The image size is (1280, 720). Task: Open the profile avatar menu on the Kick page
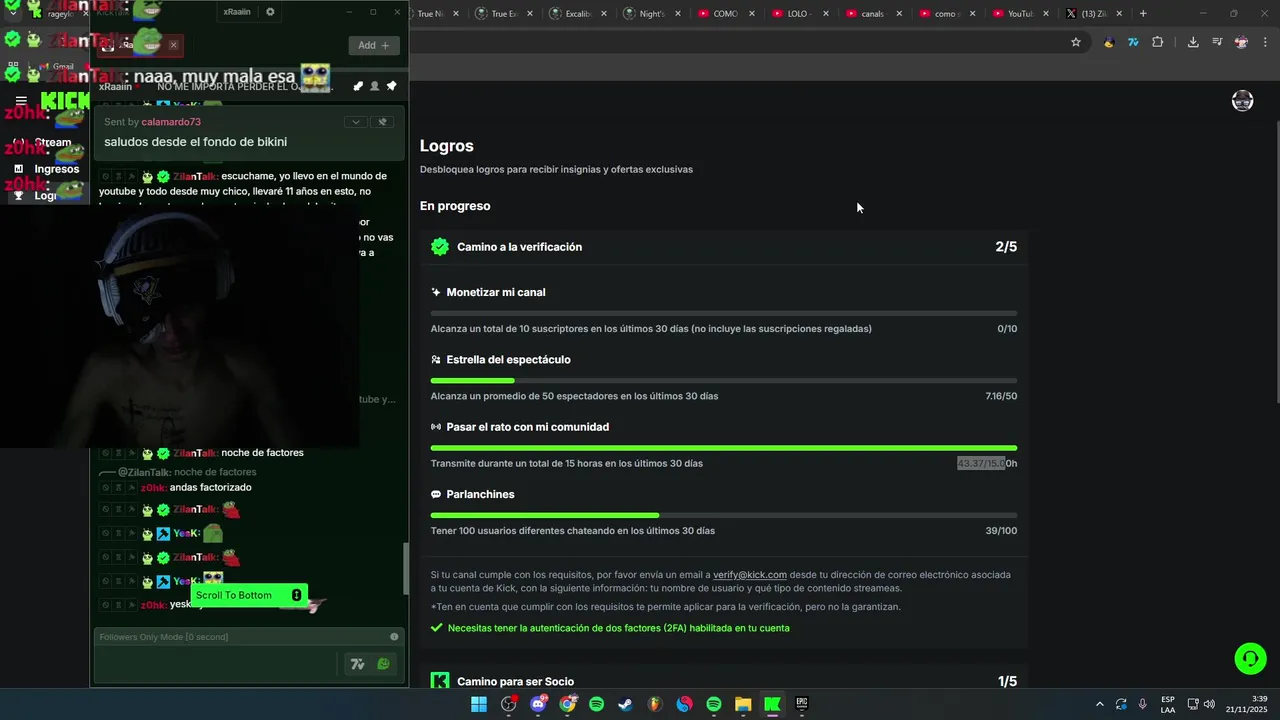(1243, 101)
